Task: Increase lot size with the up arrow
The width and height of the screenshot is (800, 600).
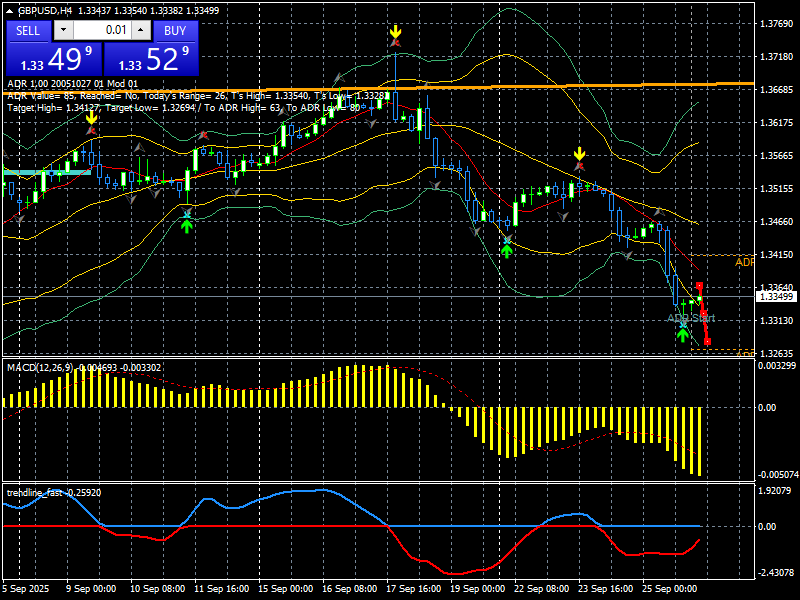Action: coord(141,30)
